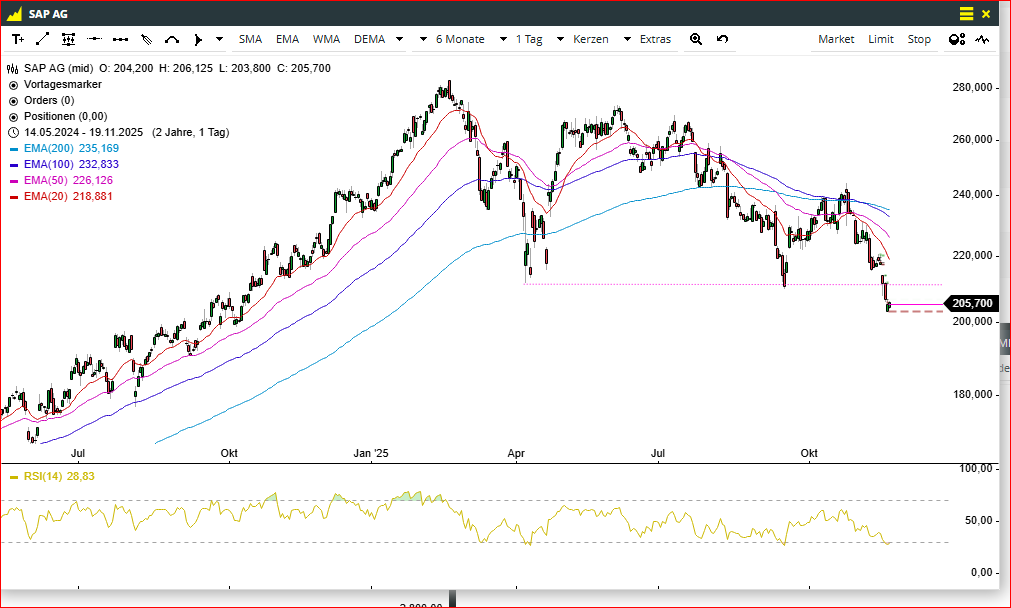1011x608 pixels.
Task: Select the arc curve drawing tool
Action: (172, 39)
